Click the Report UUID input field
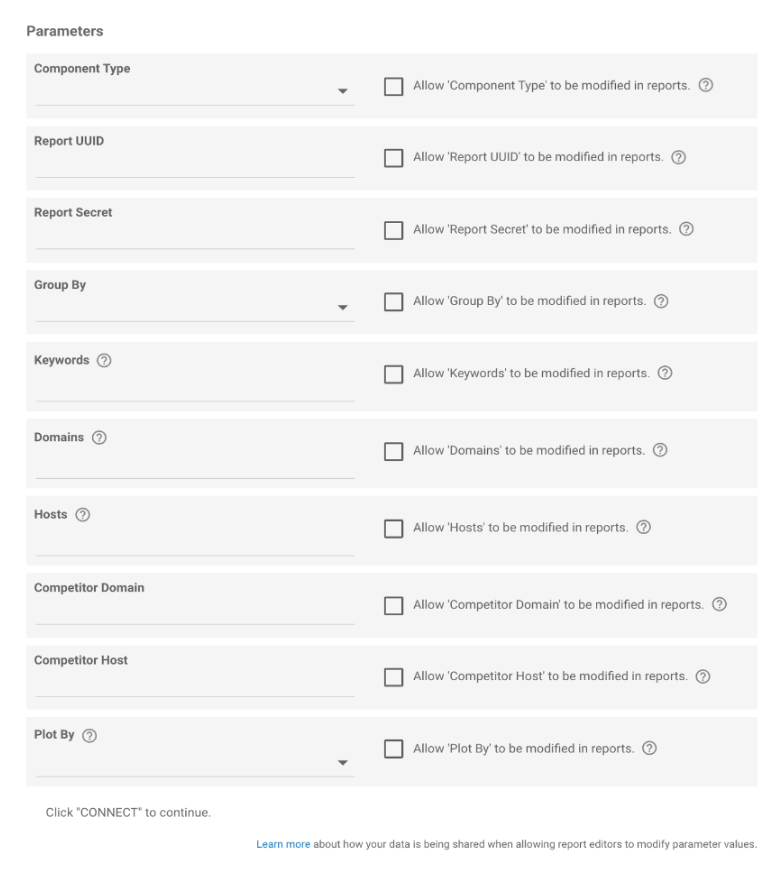 pos(194,165)
